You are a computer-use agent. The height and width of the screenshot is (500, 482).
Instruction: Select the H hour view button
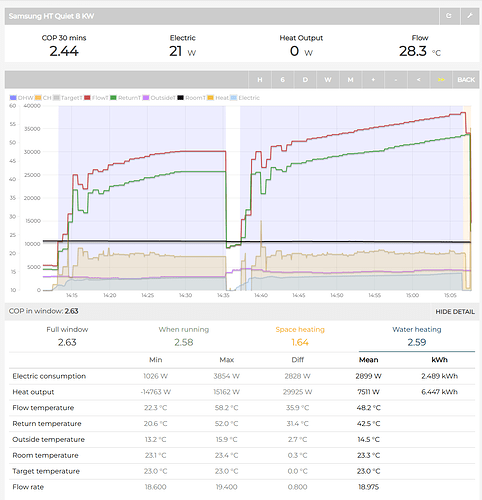tap(260, 80)
